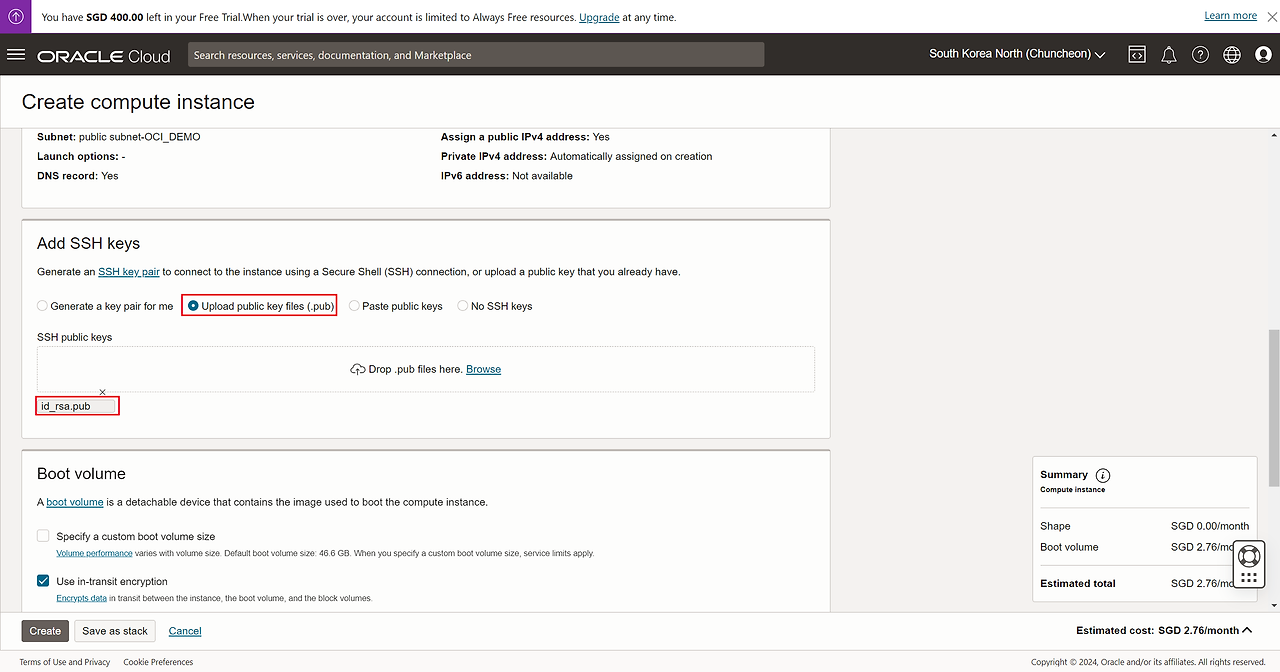This screenshot has height=672, width=1280.
Task: Click the purple upgrade arrow icon
Action: (x=16, y=17)
